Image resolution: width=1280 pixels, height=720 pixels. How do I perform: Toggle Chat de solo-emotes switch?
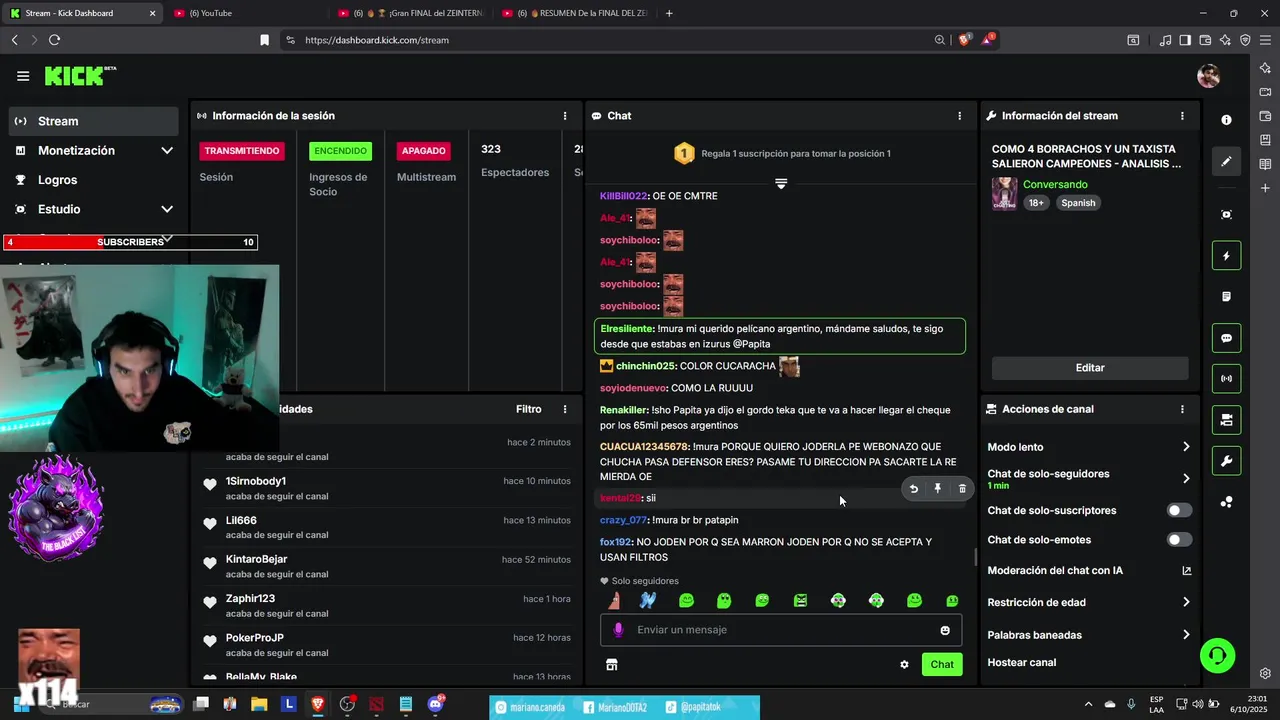pyautogui.click(x=1180, y=540)
